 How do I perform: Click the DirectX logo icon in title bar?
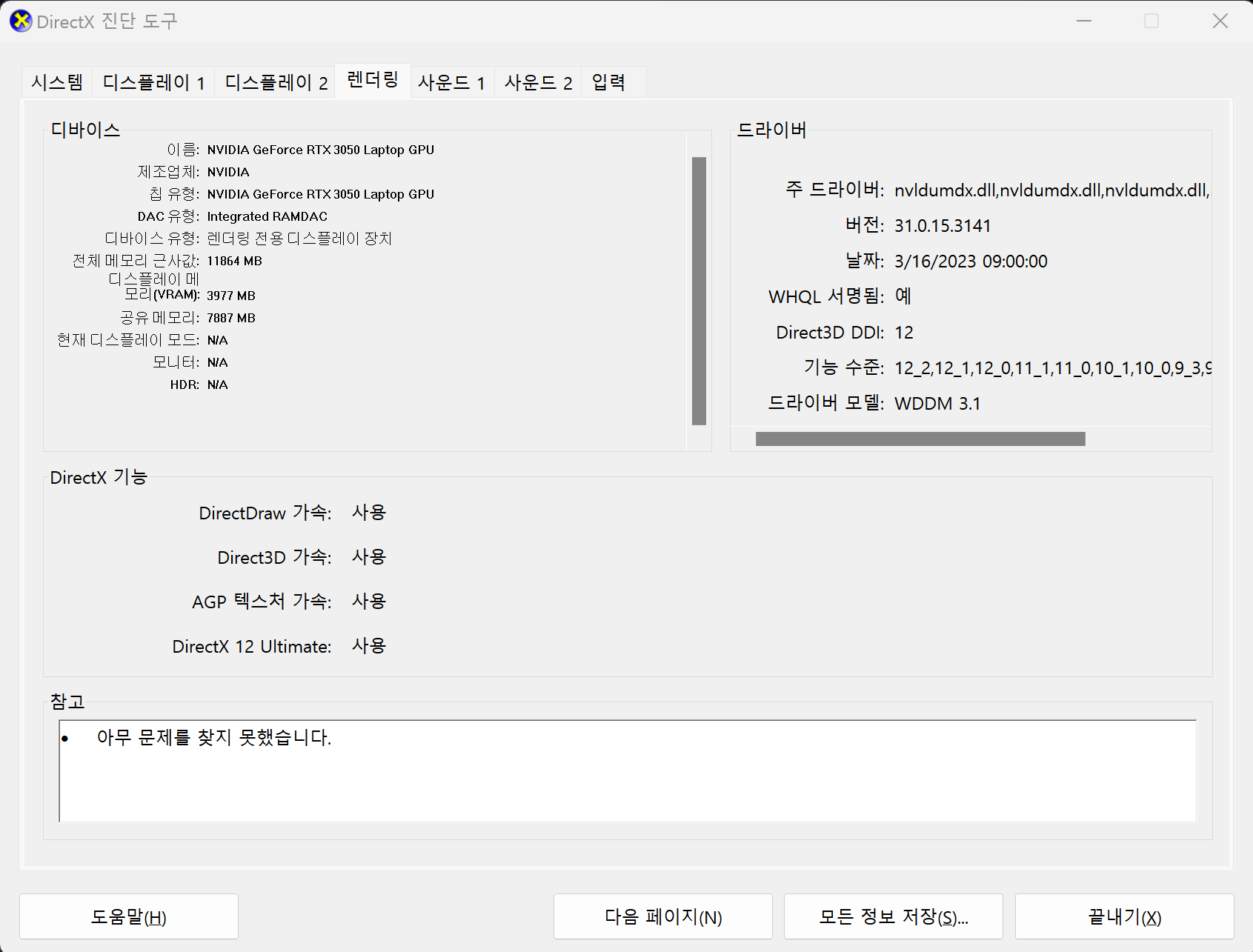[x=21, y=21]
